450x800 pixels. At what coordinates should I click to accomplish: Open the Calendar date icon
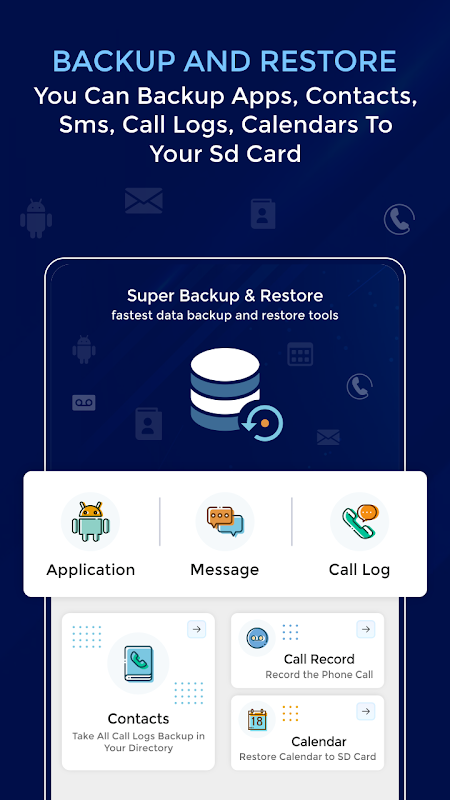pos(257,720)
